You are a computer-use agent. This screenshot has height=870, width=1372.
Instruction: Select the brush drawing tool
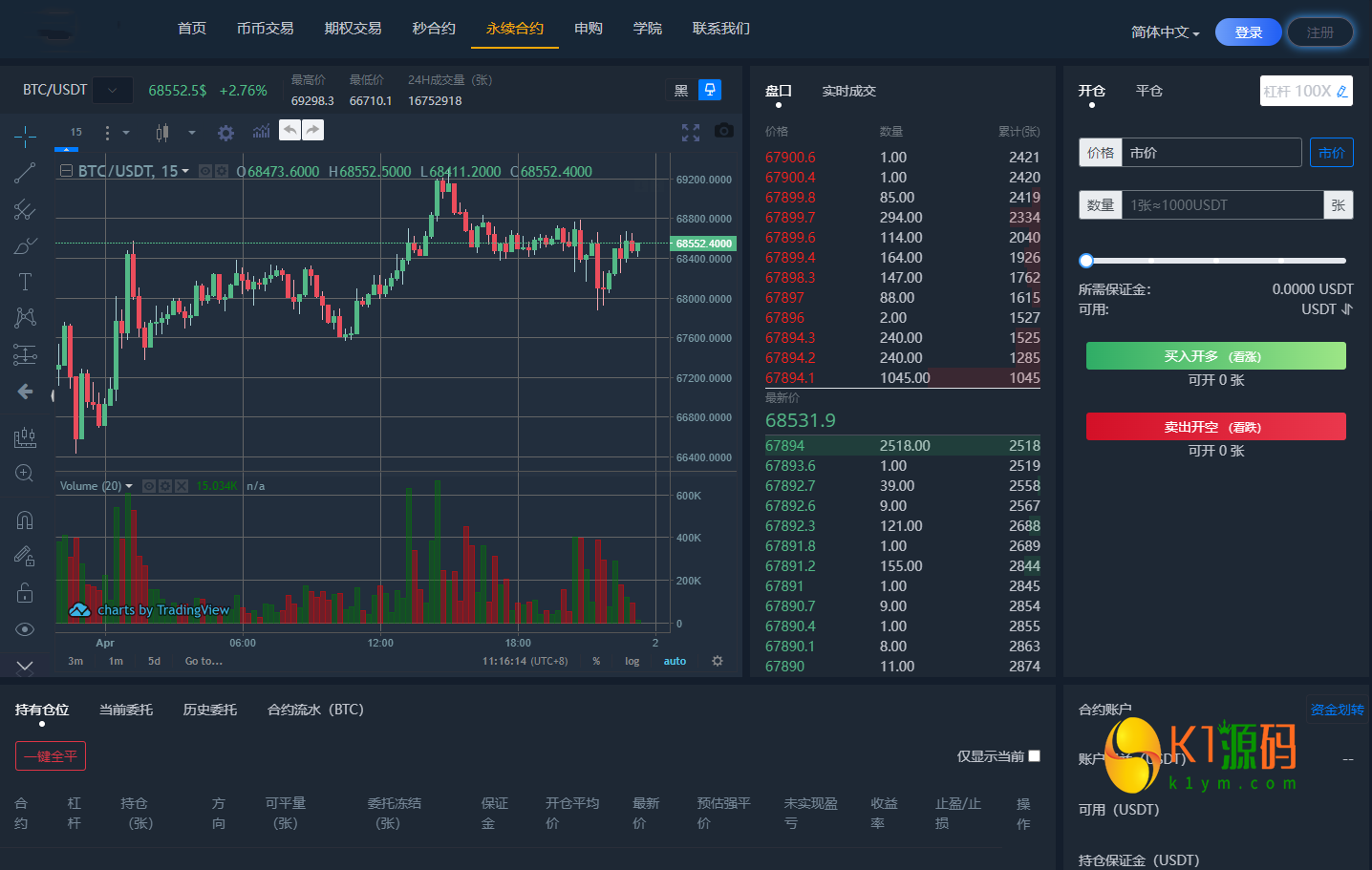pyautogui.click(x=25, y=245)
